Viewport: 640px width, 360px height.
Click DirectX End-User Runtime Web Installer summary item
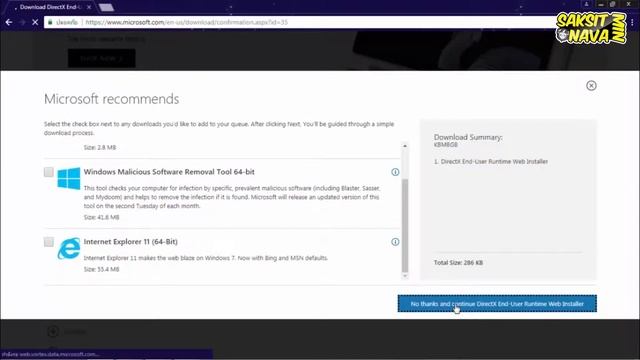click(491, 161)
